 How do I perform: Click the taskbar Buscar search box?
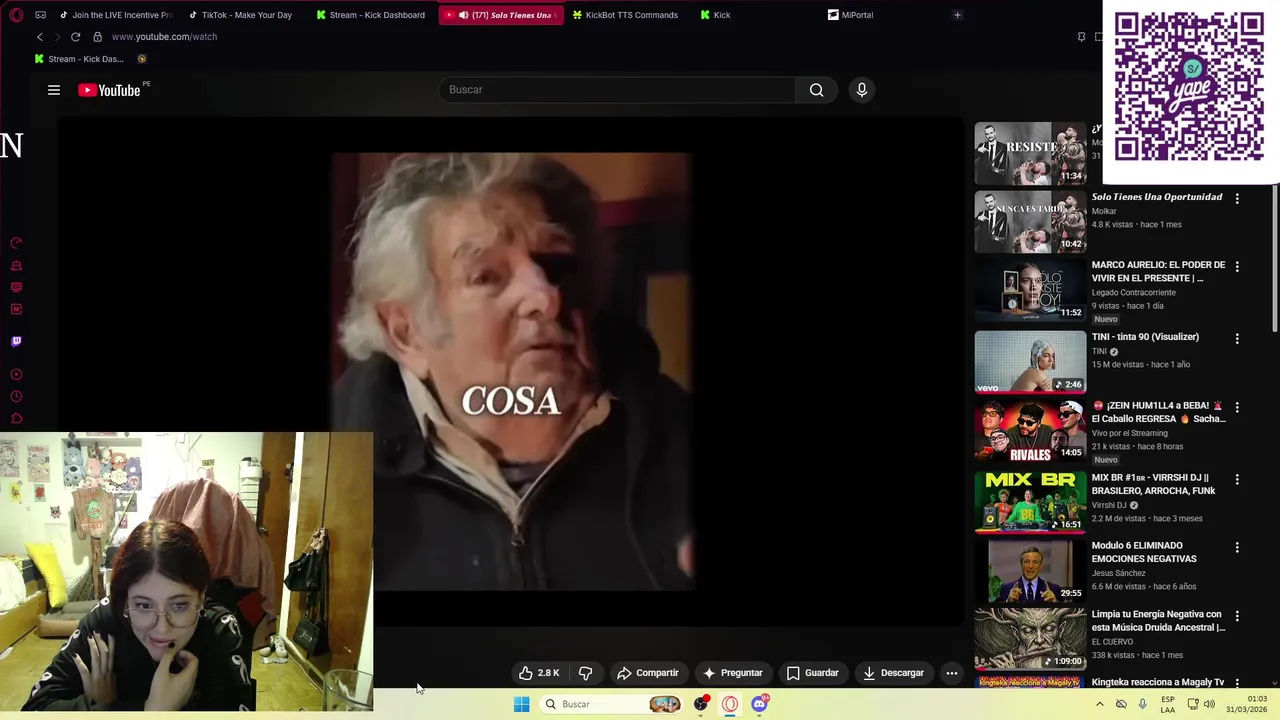tap(613, 704)
